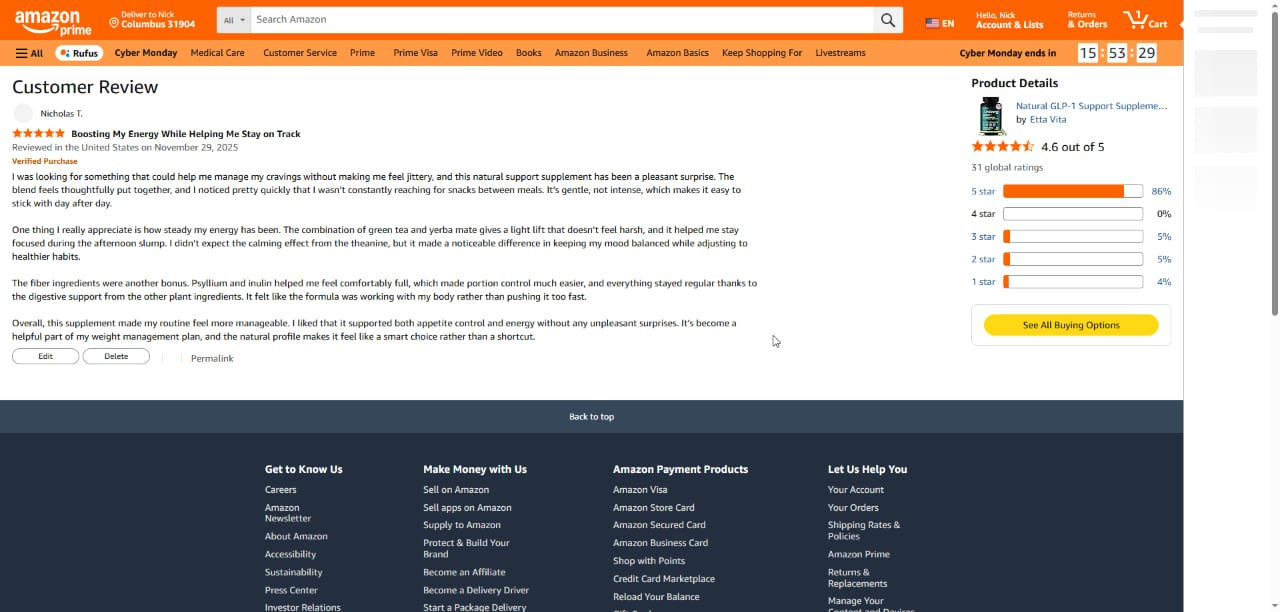This screenshot has height=612, width=1280.
Task: Open Press Center footer link
Action: click(291, 591)
